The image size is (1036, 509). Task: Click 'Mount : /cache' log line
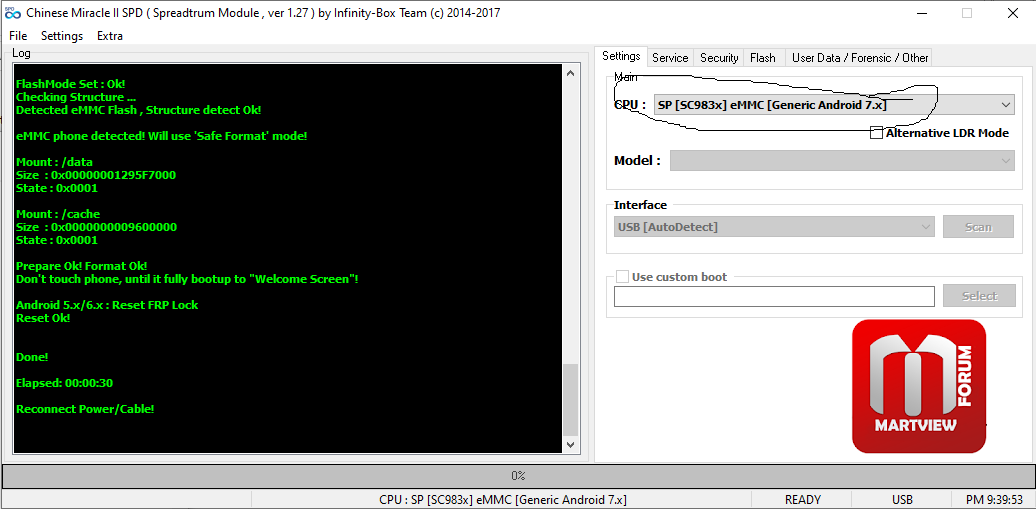57,214
